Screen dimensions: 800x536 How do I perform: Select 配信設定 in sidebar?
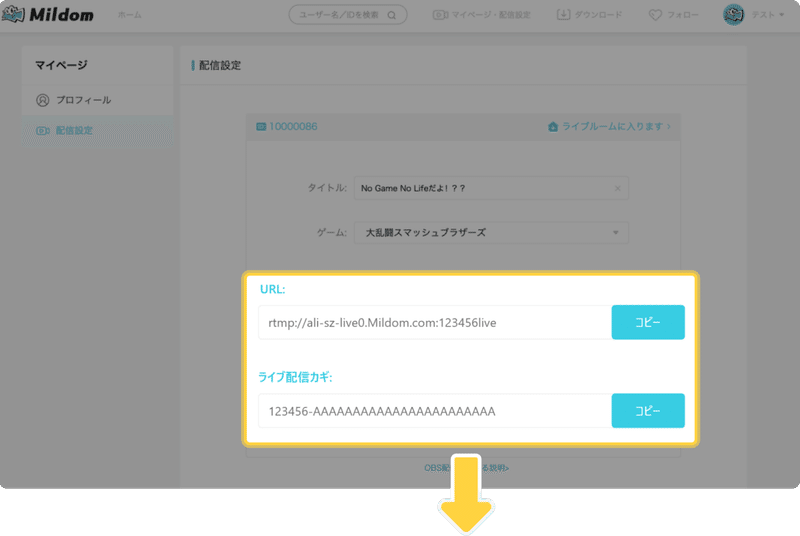pos(97,131)
